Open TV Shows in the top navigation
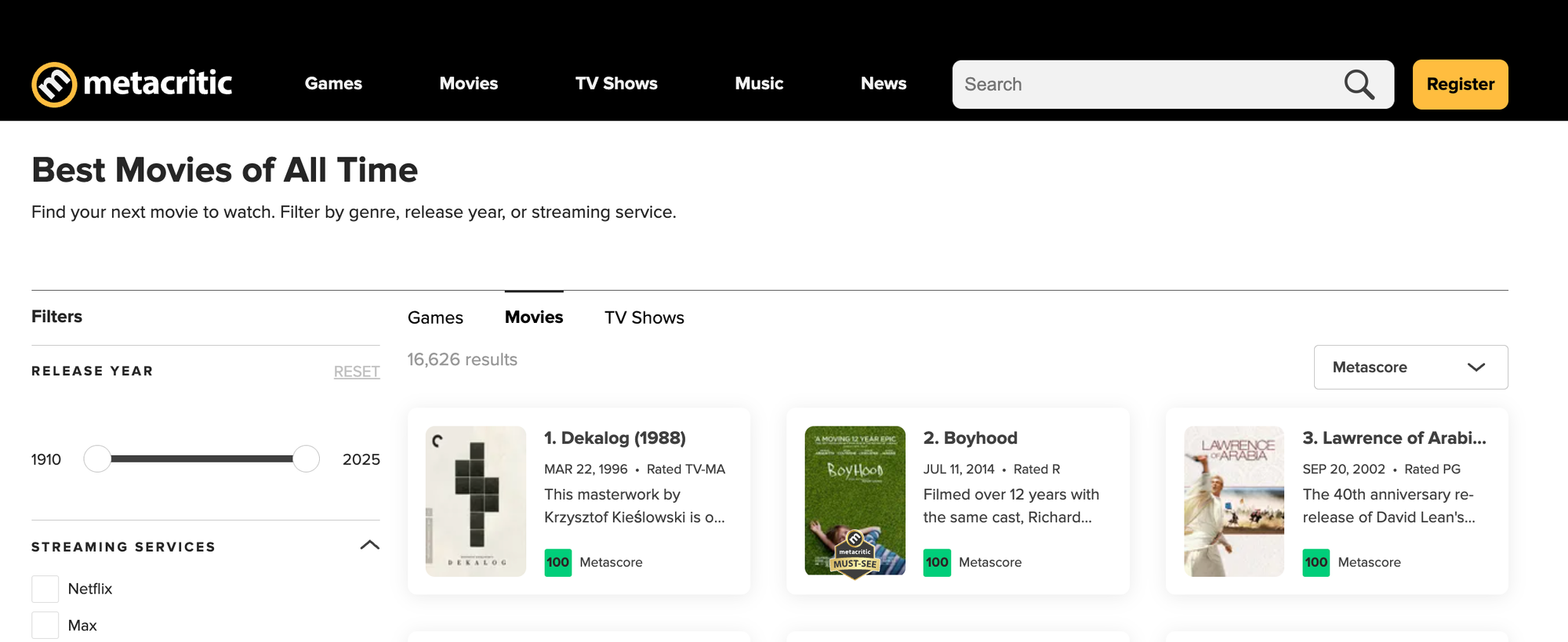Screen dimensions: 1568x642 tap(616, 84)
